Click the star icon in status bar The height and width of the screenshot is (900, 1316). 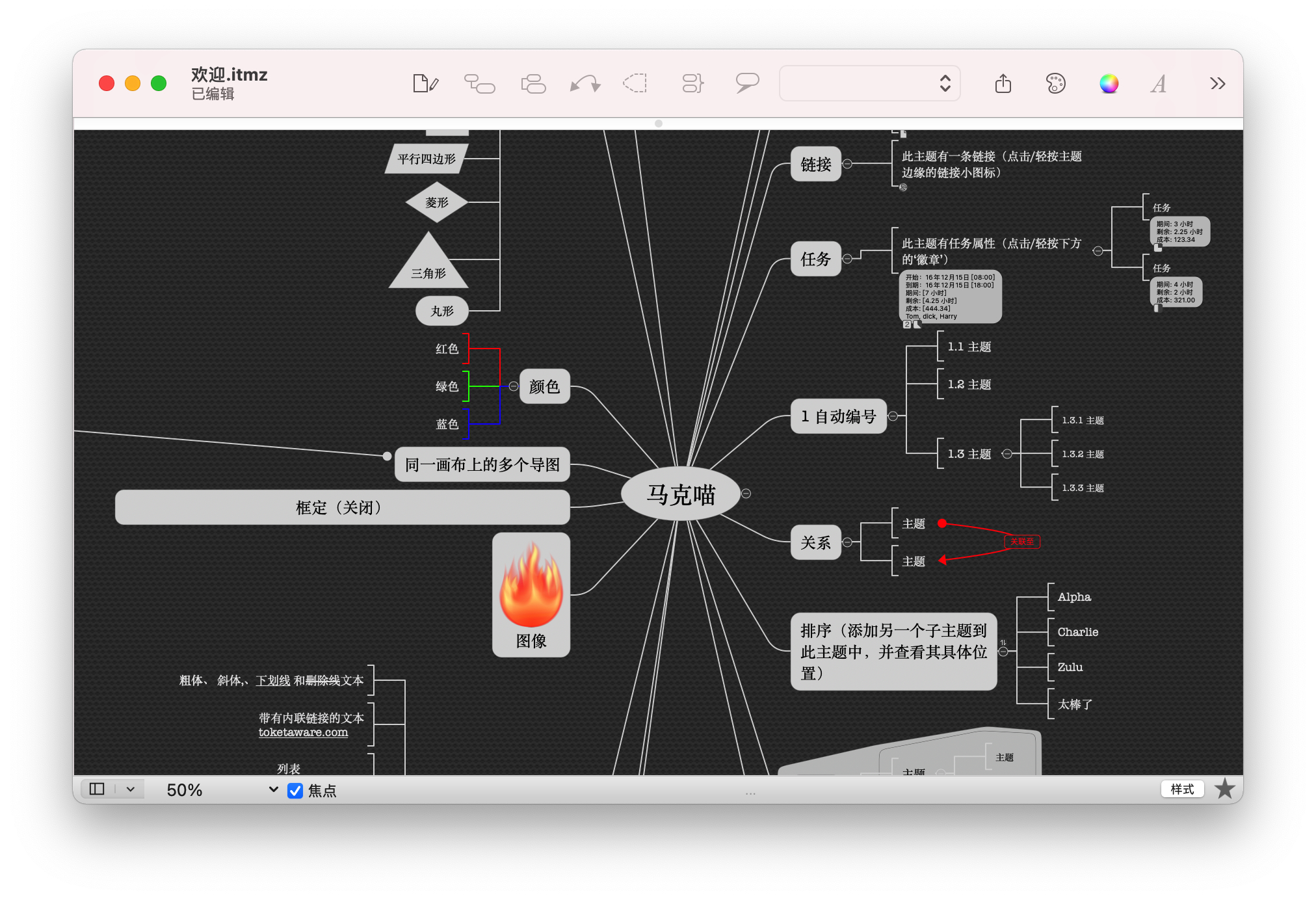pyautogui.click(x=1224, y=789)
